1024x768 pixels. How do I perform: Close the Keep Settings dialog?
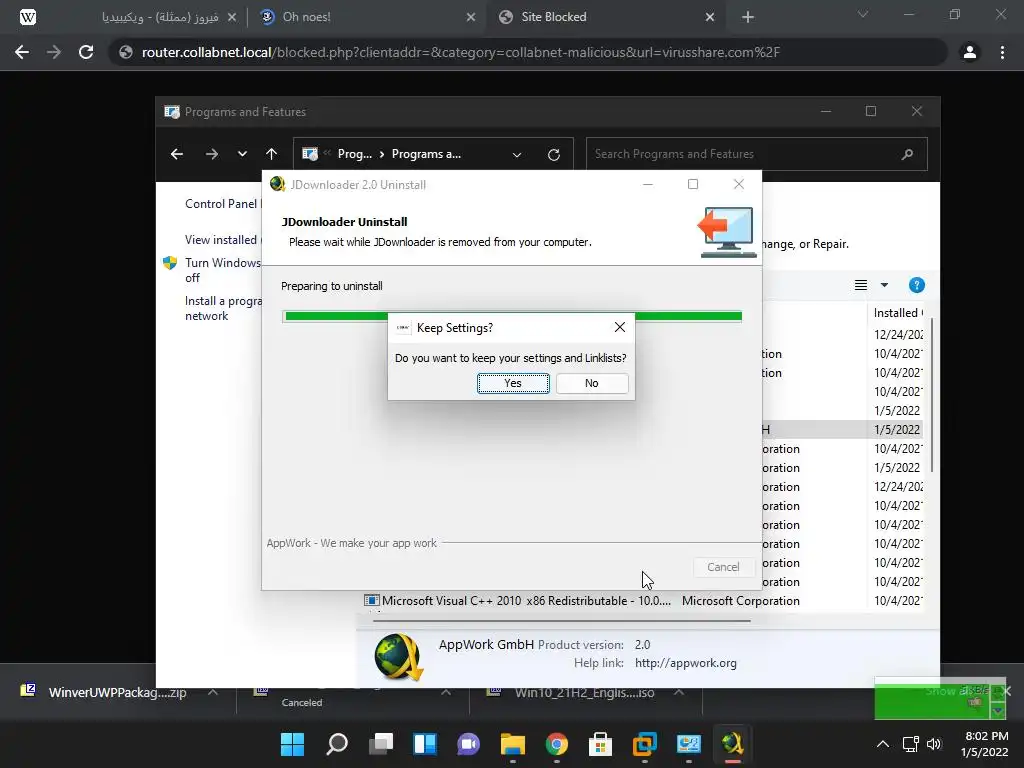pyautogui.click(x=620, y=327)
